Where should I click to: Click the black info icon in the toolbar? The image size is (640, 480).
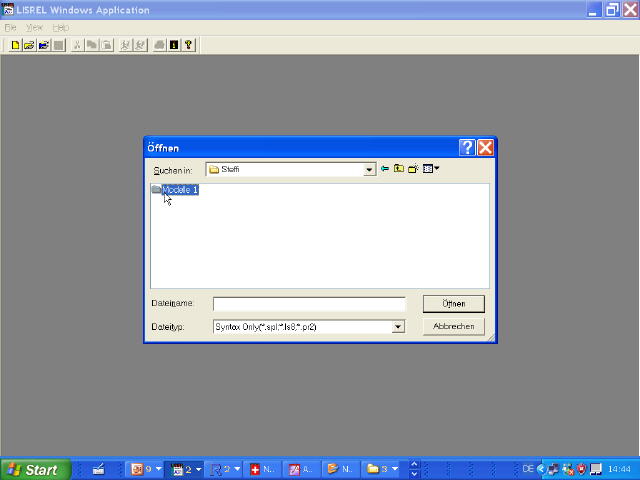point(174,45)
